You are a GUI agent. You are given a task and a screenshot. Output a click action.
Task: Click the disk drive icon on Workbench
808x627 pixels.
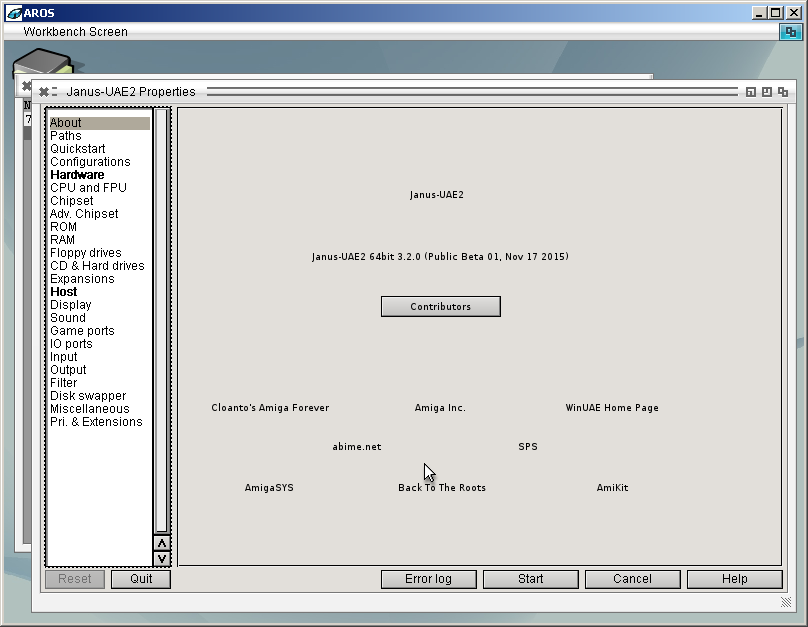[43, 62]
